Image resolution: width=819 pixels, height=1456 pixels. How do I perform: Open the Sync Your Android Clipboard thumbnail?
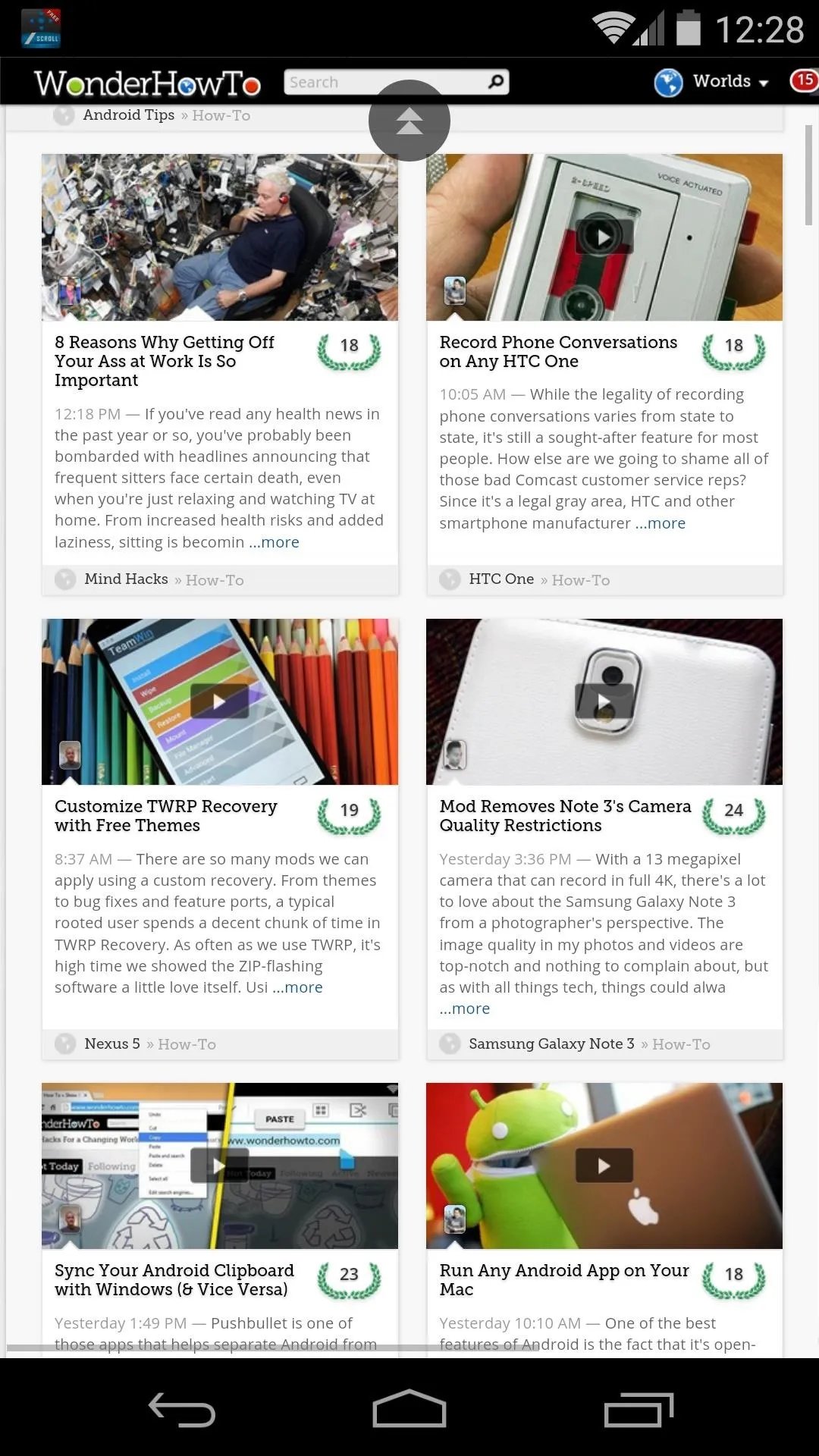[x=220, y=1166]
